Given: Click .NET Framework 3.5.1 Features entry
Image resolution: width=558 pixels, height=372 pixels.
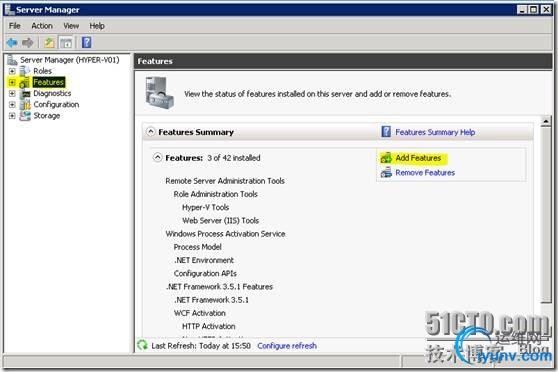Looking at the screenshot, I should [219, 287].
